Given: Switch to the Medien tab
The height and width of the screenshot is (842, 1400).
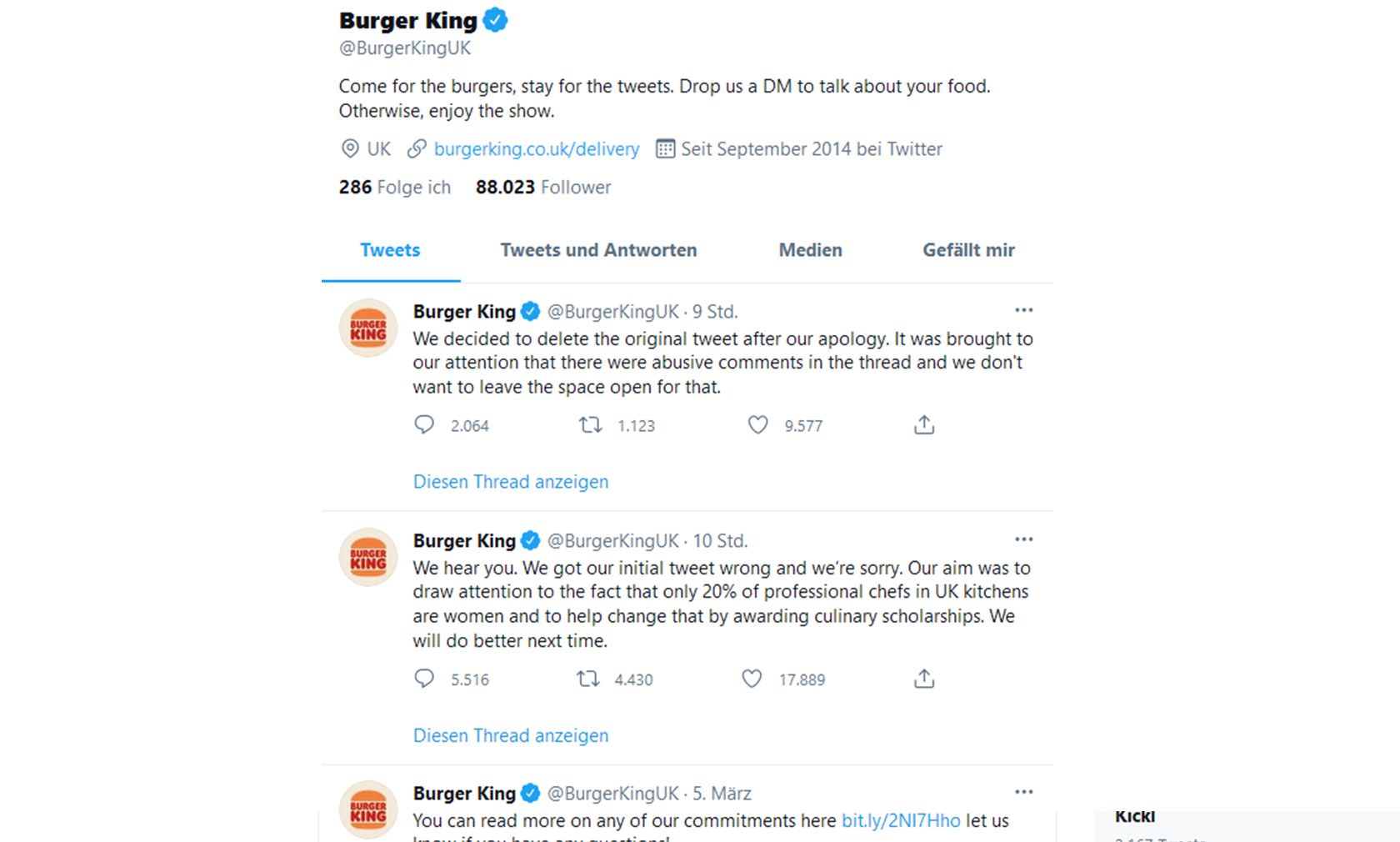Looking at the screenshot, I should tap(809, 250).
